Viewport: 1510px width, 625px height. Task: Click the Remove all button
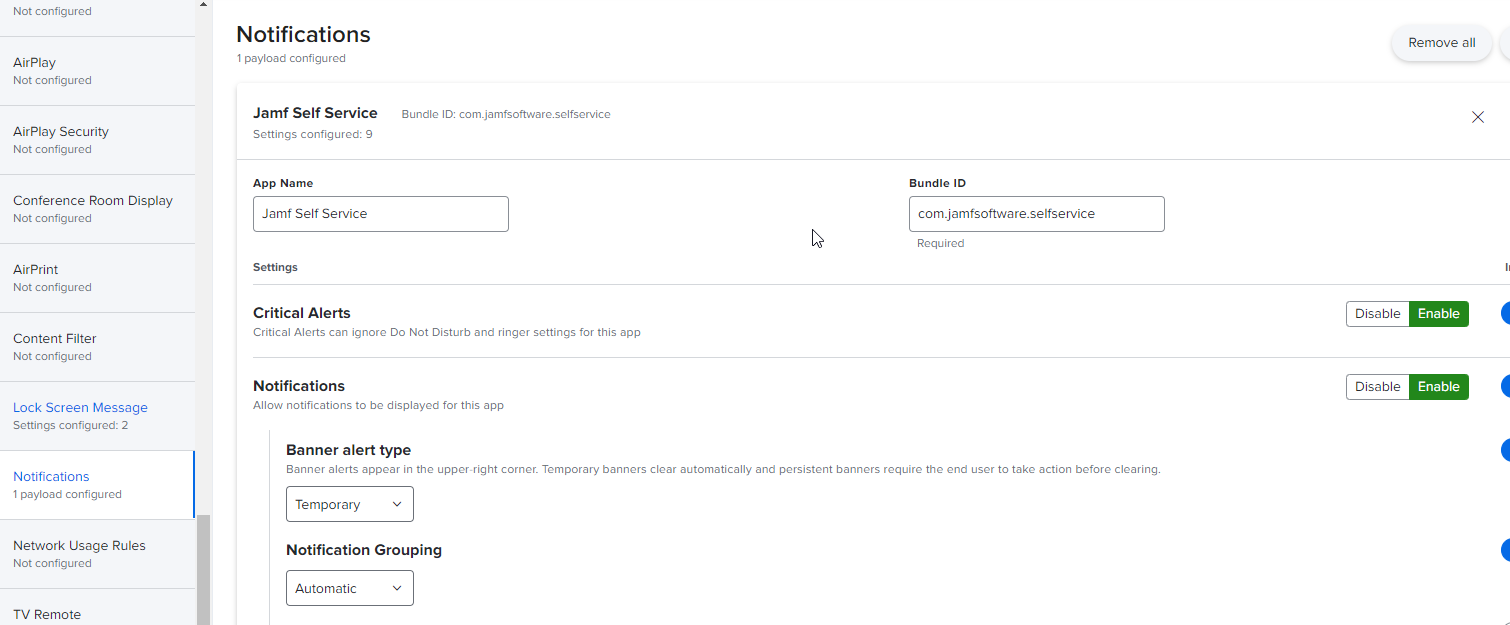point(1441,43)
